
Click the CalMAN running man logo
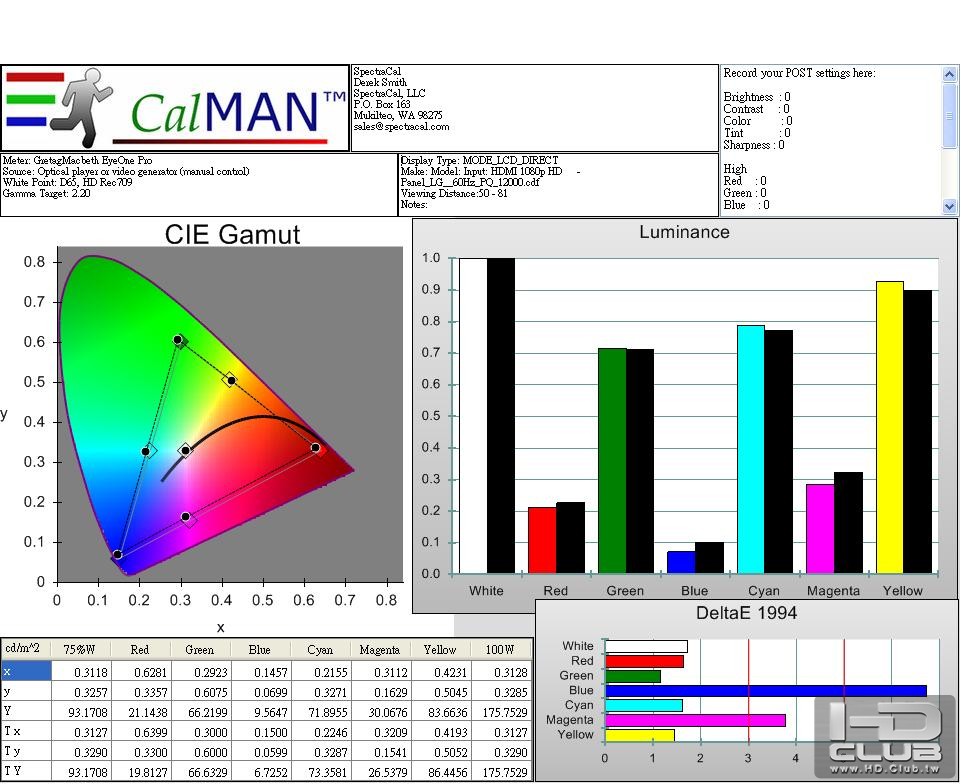(83, 108)
